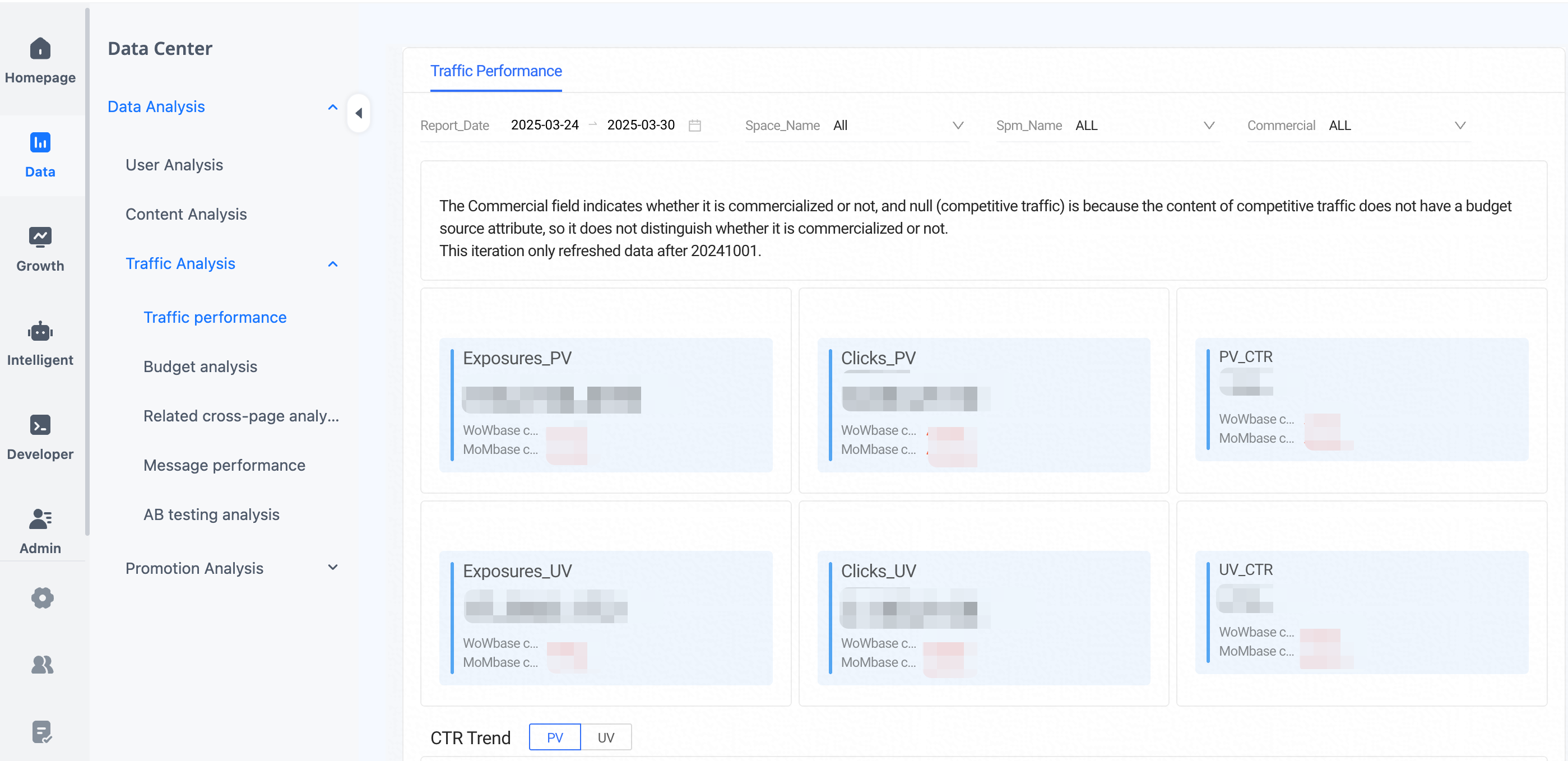
Task: Click the start date 2025-03-24 field
Action: (545, 125)
